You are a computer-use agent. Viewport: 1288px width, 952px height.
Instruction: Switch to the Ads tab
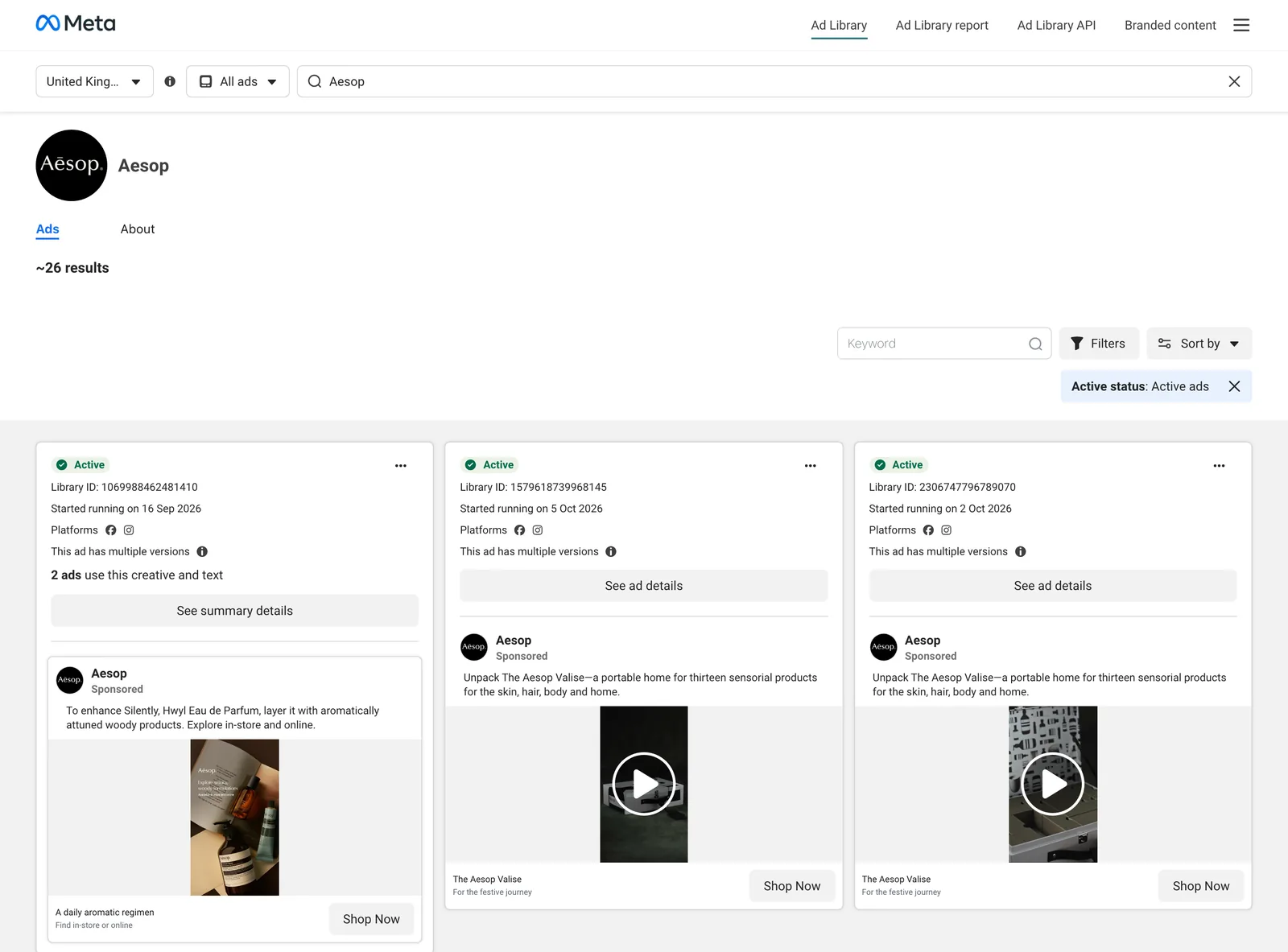pos(47,229)
